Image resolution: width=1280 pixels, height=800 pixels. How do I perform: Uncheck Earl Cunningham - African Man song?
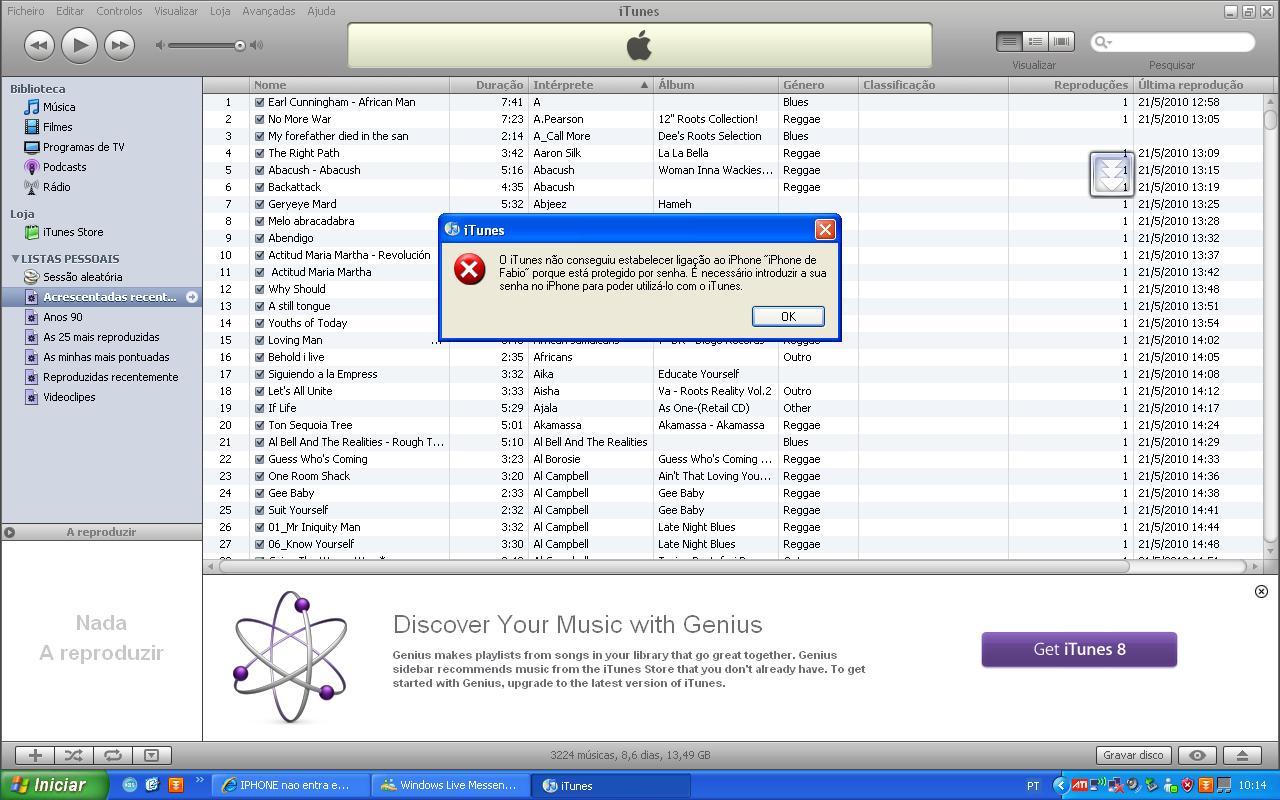(x=260, y=102)
